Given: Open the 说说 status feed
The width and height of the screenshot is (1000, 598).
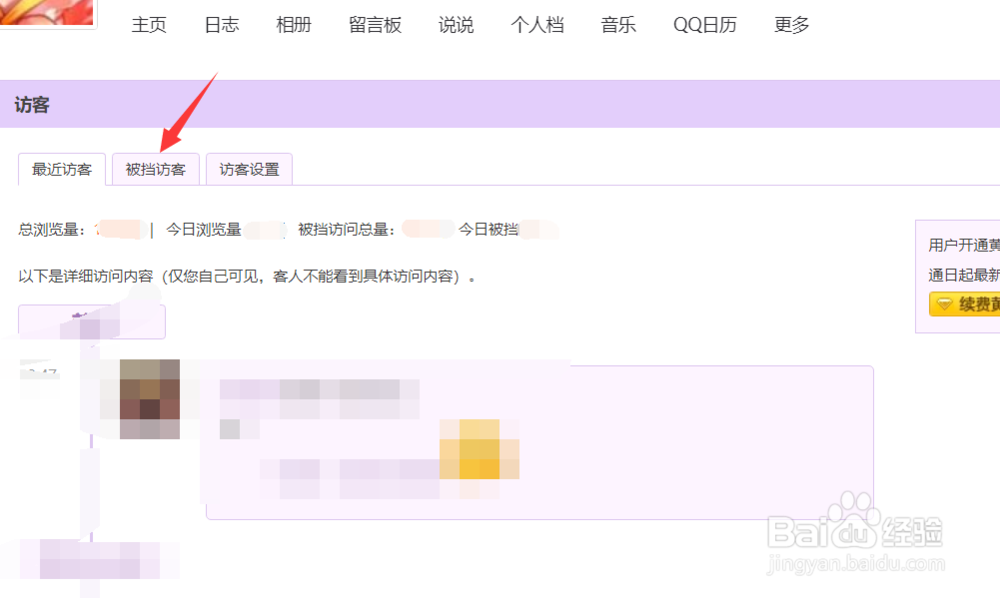Looking at the screenshot, I should click(456, 25).
